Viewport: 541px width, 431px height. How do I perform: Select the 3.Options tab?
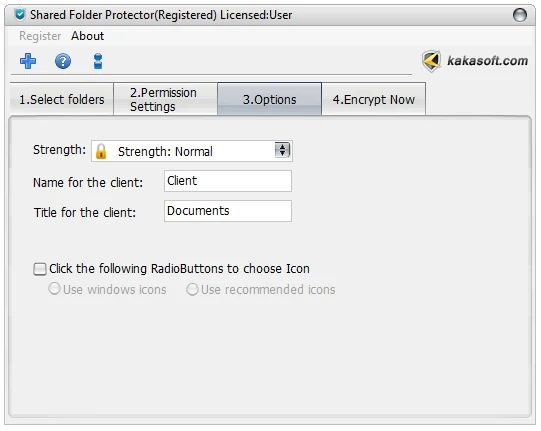(269, 99)
